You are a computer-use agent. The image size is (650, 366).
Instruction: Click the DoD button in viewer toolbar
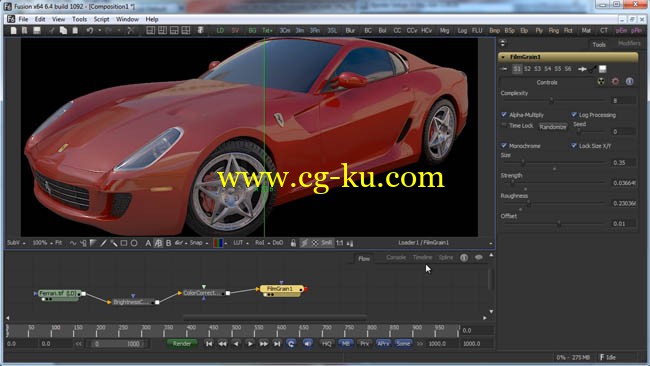278,243
